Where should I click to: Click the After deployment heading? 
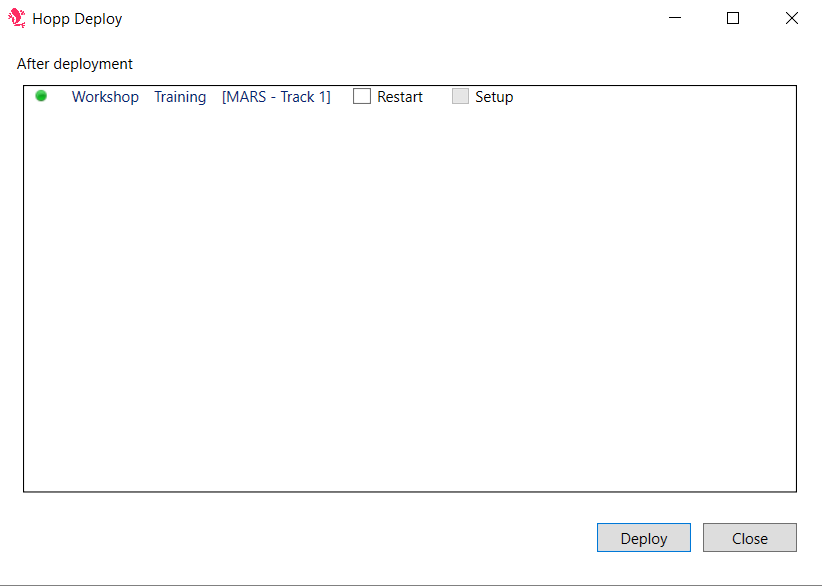[x=74, y=63]
